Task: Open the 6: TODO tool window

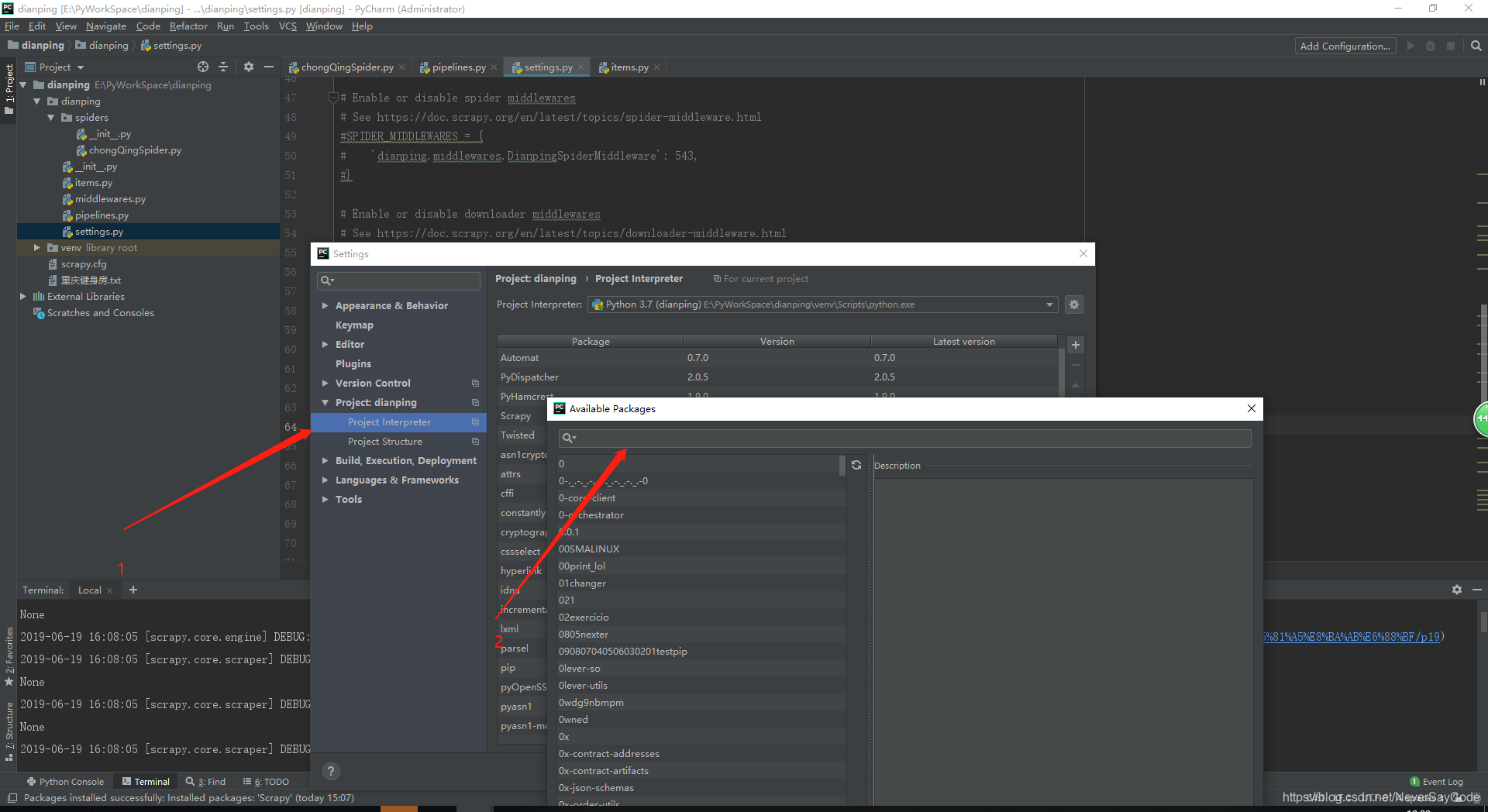Action: (x=266, y=782)
